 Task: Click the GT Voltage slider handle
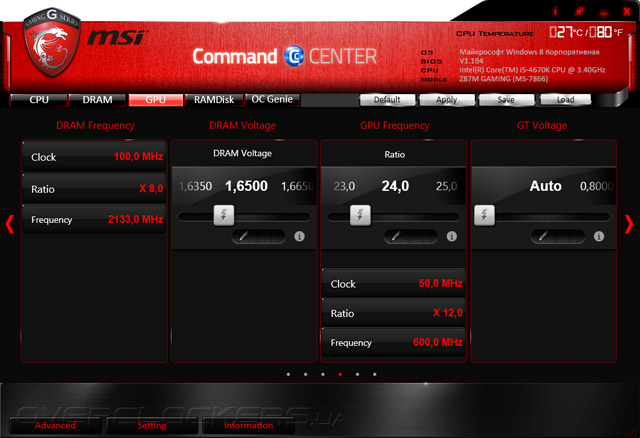(x=484, y=215)
